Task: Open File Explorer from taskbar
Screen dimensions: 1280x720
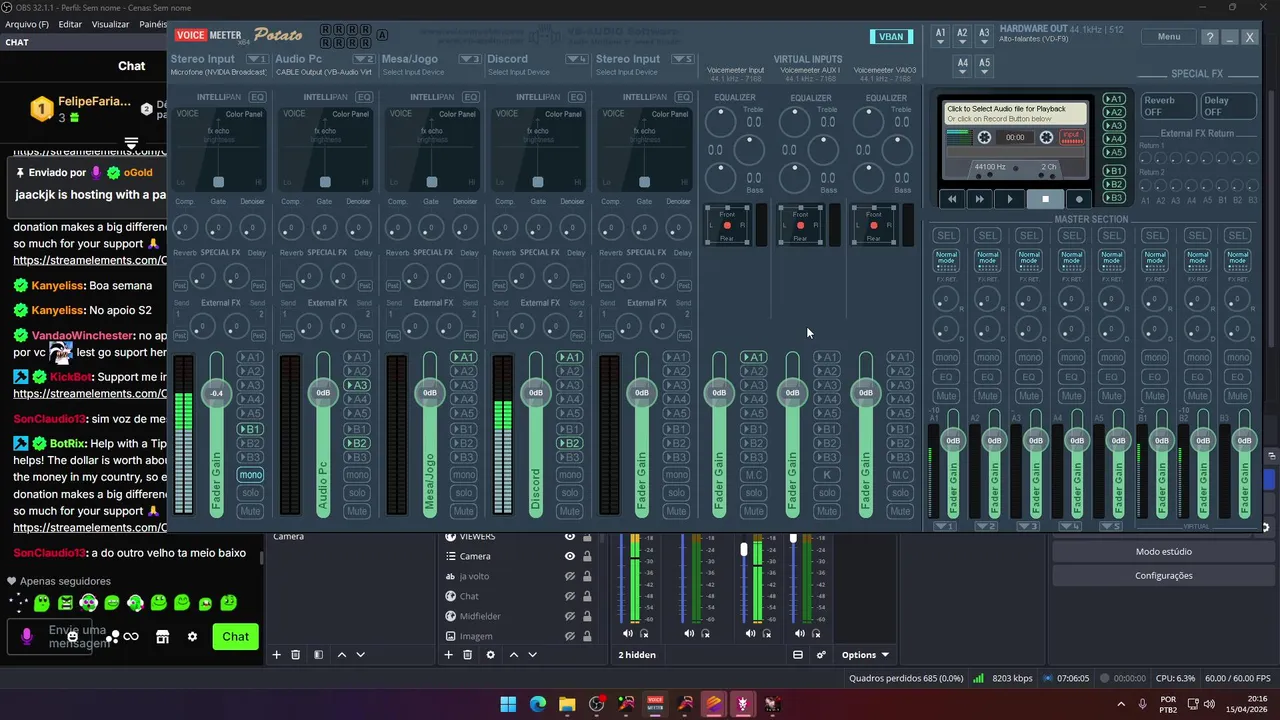Action: coord(567,704)
